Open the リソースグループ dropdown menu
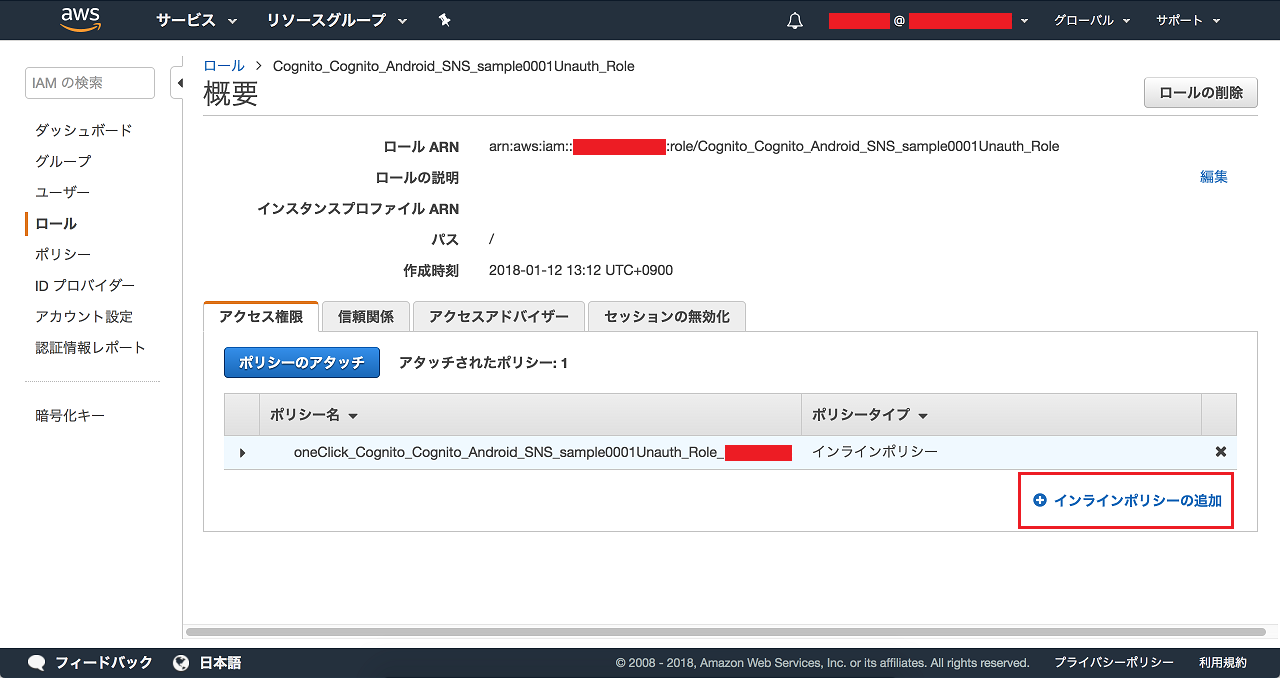1280x678 pixels. tap(337, 20)
